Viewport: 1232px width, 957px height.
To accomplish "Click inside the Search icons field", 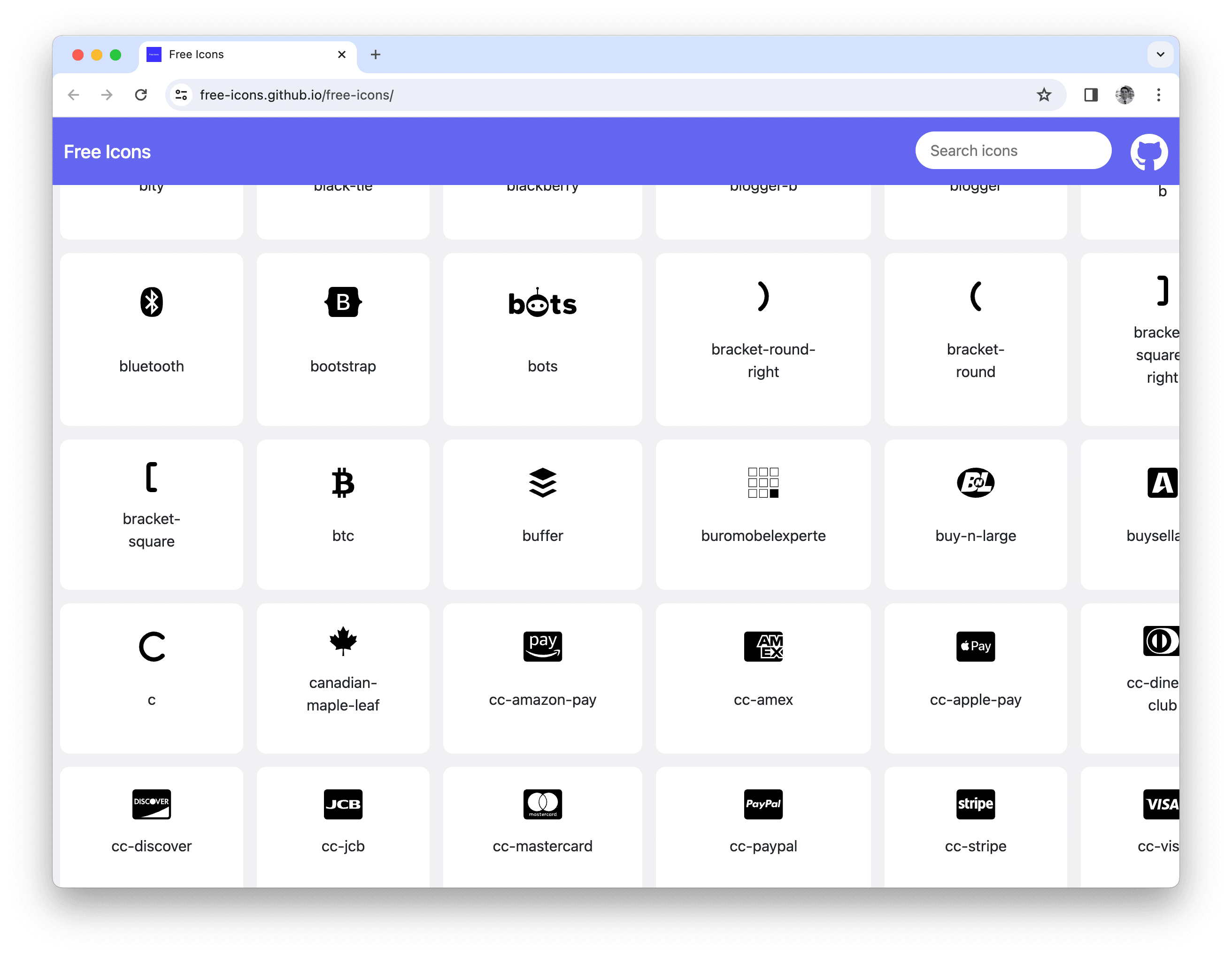I will pyautogui.click(x=1013, y=150).
